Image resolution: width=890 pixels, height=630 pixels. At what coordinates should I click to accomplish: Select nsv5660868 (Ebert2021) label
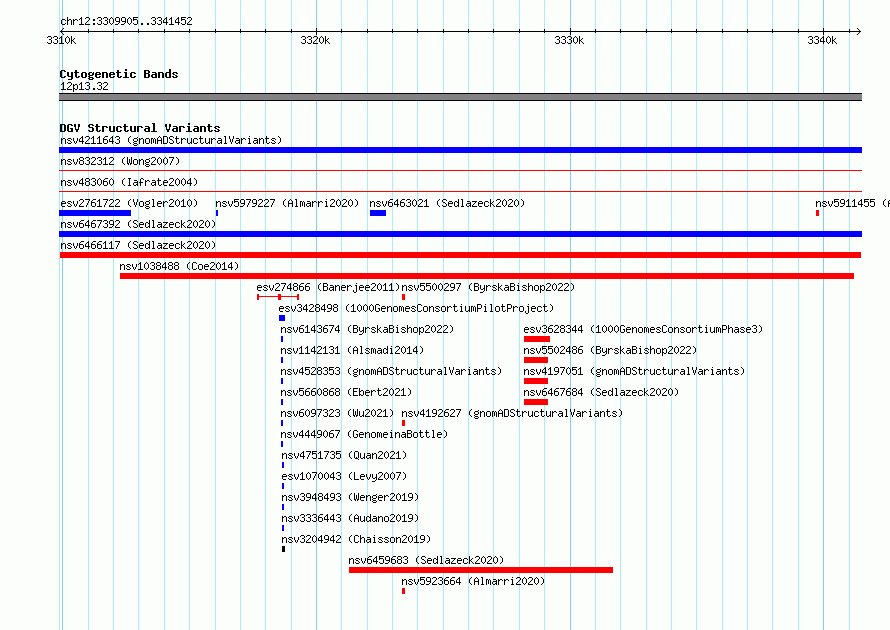(346, 392)
